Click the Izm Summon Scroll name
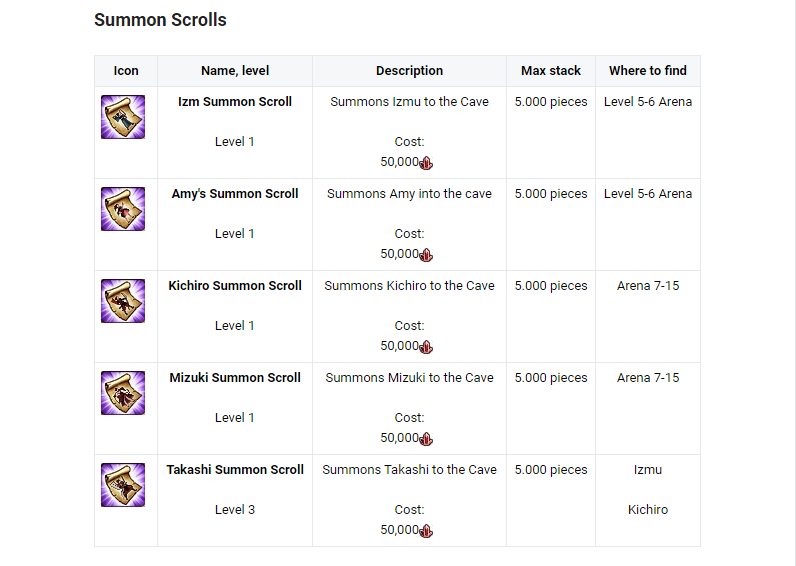Viewport: 796px width, 566px height. click(235, 102)
